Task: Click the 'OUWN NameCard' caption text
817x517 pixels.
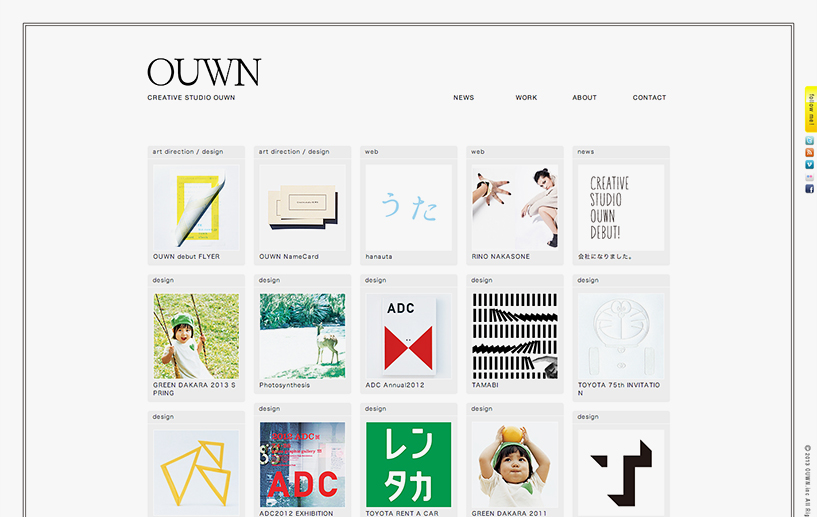Action: coord(289,256)
